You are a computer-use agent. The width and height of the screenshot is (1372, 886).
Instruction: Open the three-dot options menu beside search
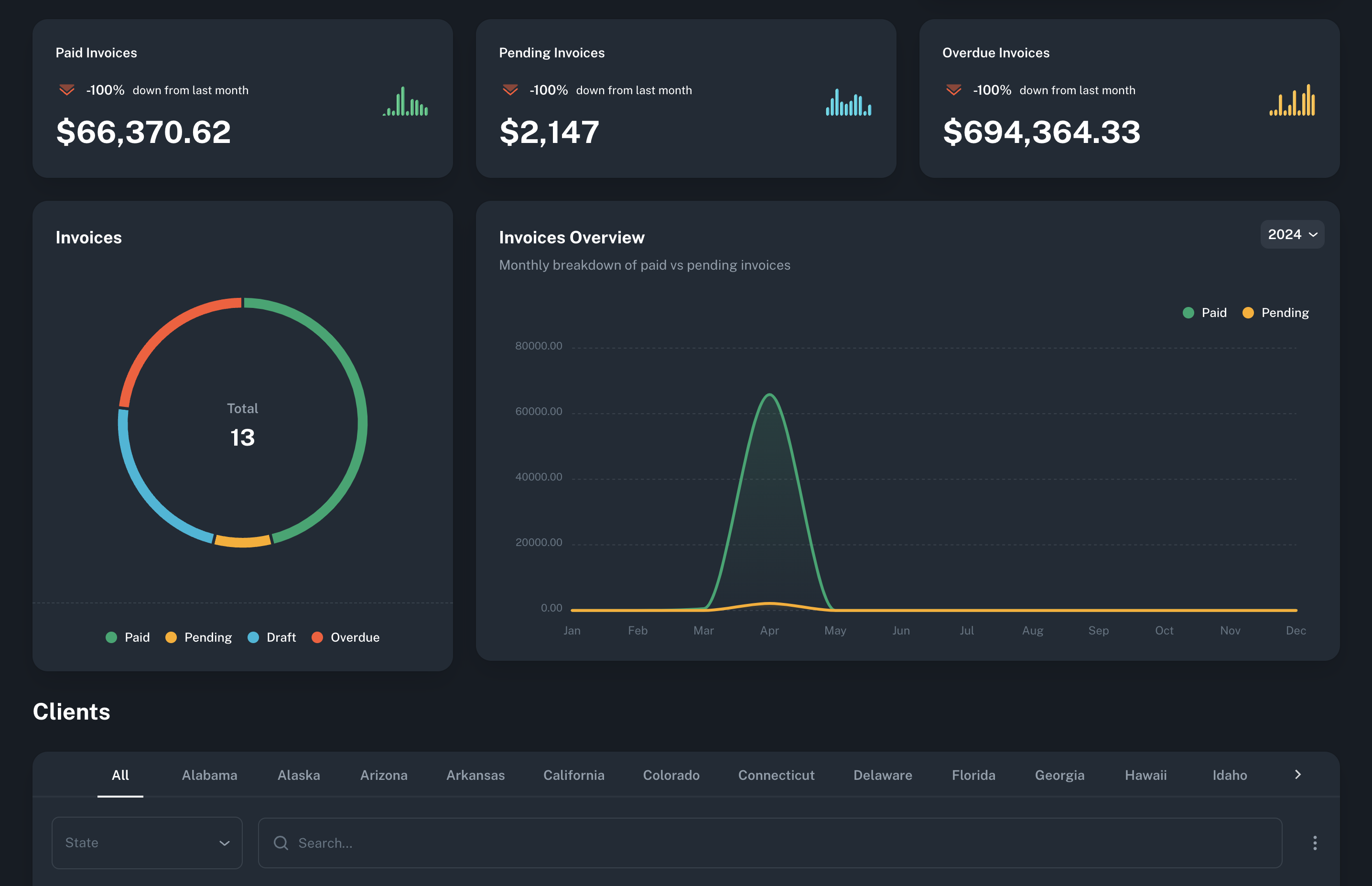point(1315,843)
